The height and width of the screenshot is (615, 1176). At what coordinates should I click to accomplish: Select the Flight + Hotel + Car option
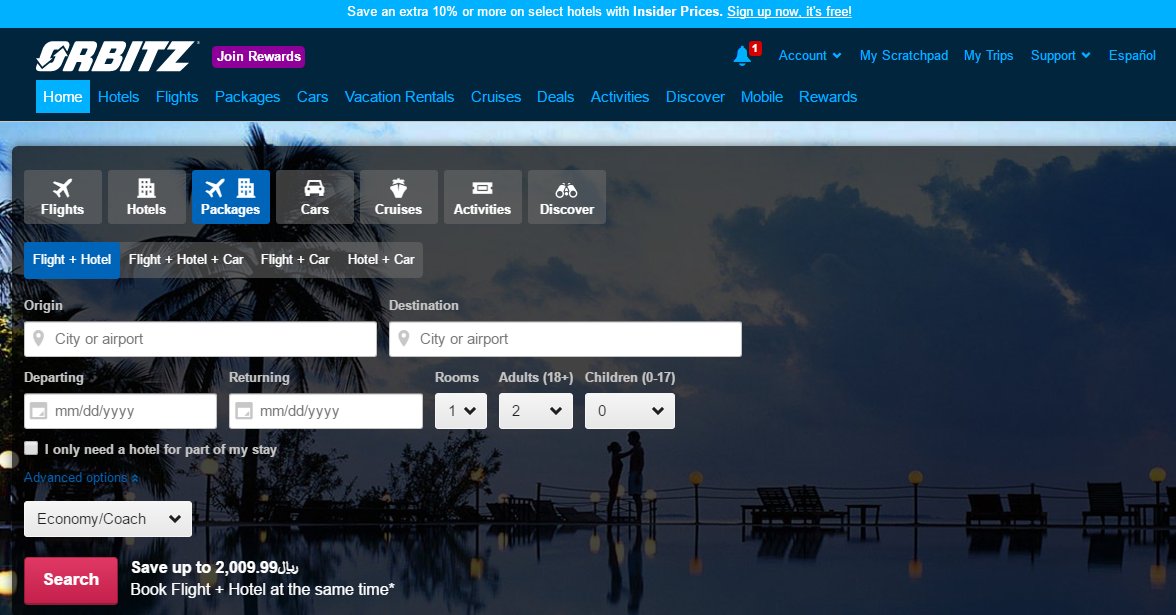point(186,260)
